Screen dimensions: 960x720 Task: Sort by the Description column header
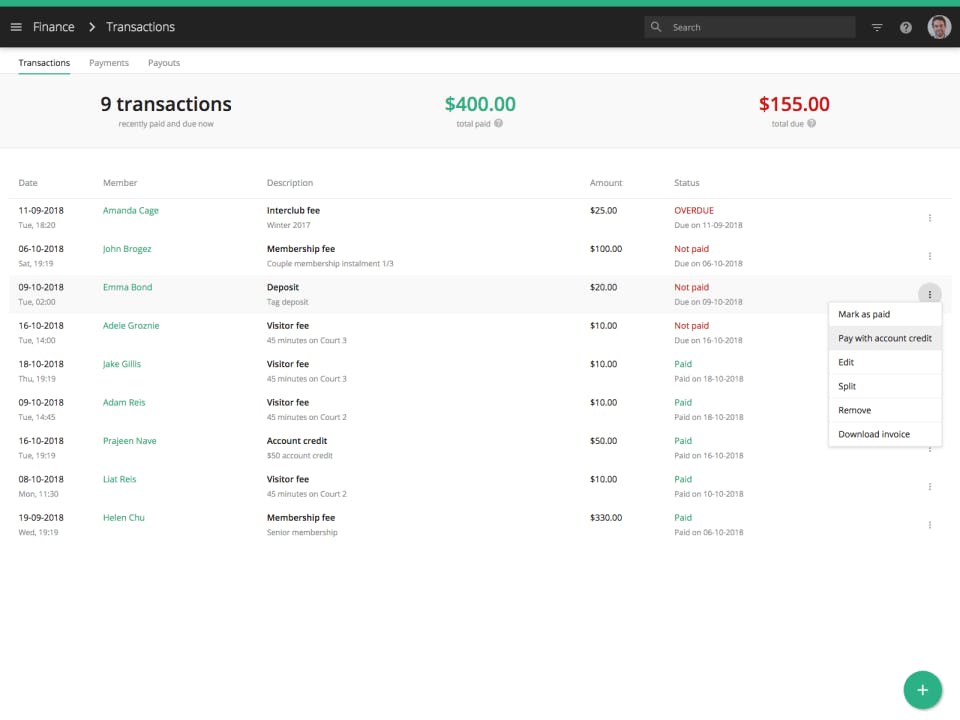pos(290,182)
